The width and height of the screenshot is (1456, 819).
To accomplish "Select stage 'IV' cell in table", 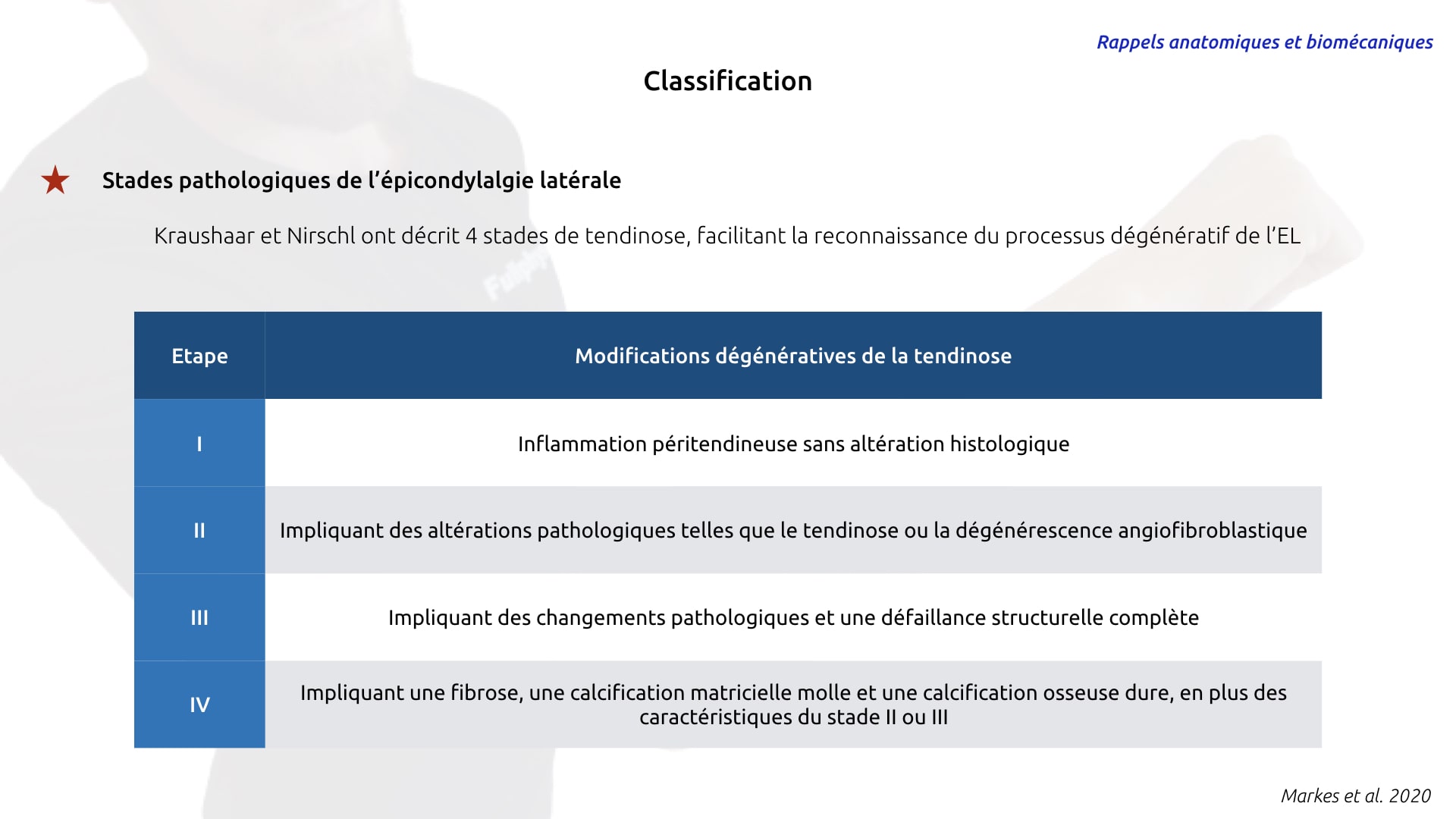I will tap(199, 704).
